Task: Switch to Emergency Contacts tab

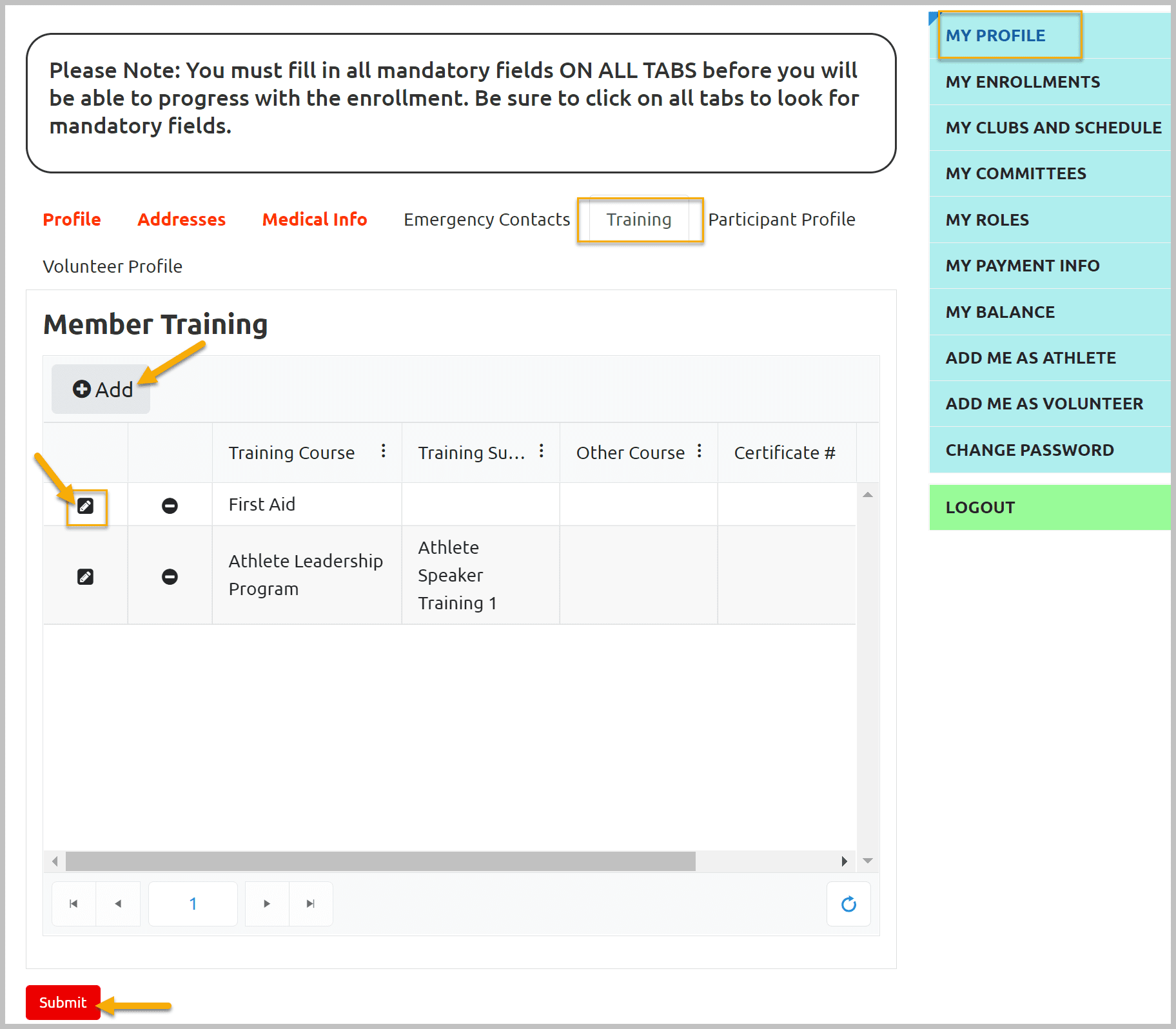Action: pos(487,219)
